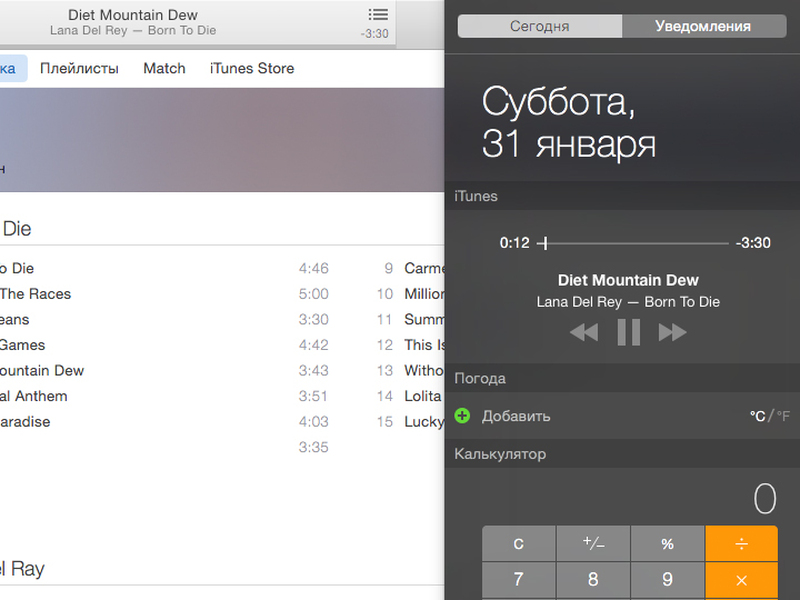This screenshot has height=600, width=800.
Task: Click the calculator multiply key
Action: pyautogui.click(x=741, y=580)
